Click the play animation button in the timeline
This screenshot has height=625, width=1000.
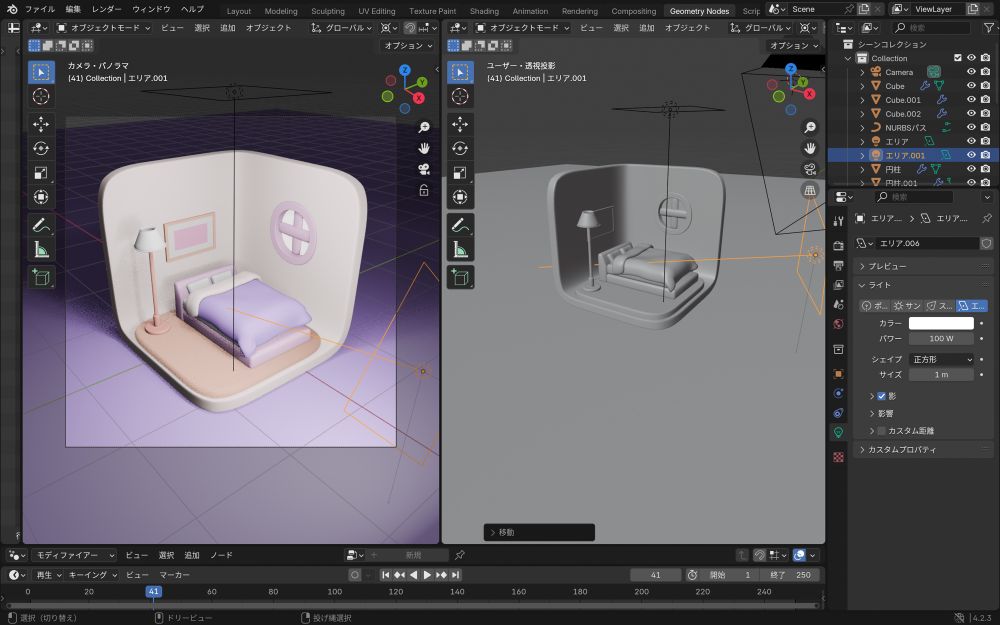(x=427, y=575)
